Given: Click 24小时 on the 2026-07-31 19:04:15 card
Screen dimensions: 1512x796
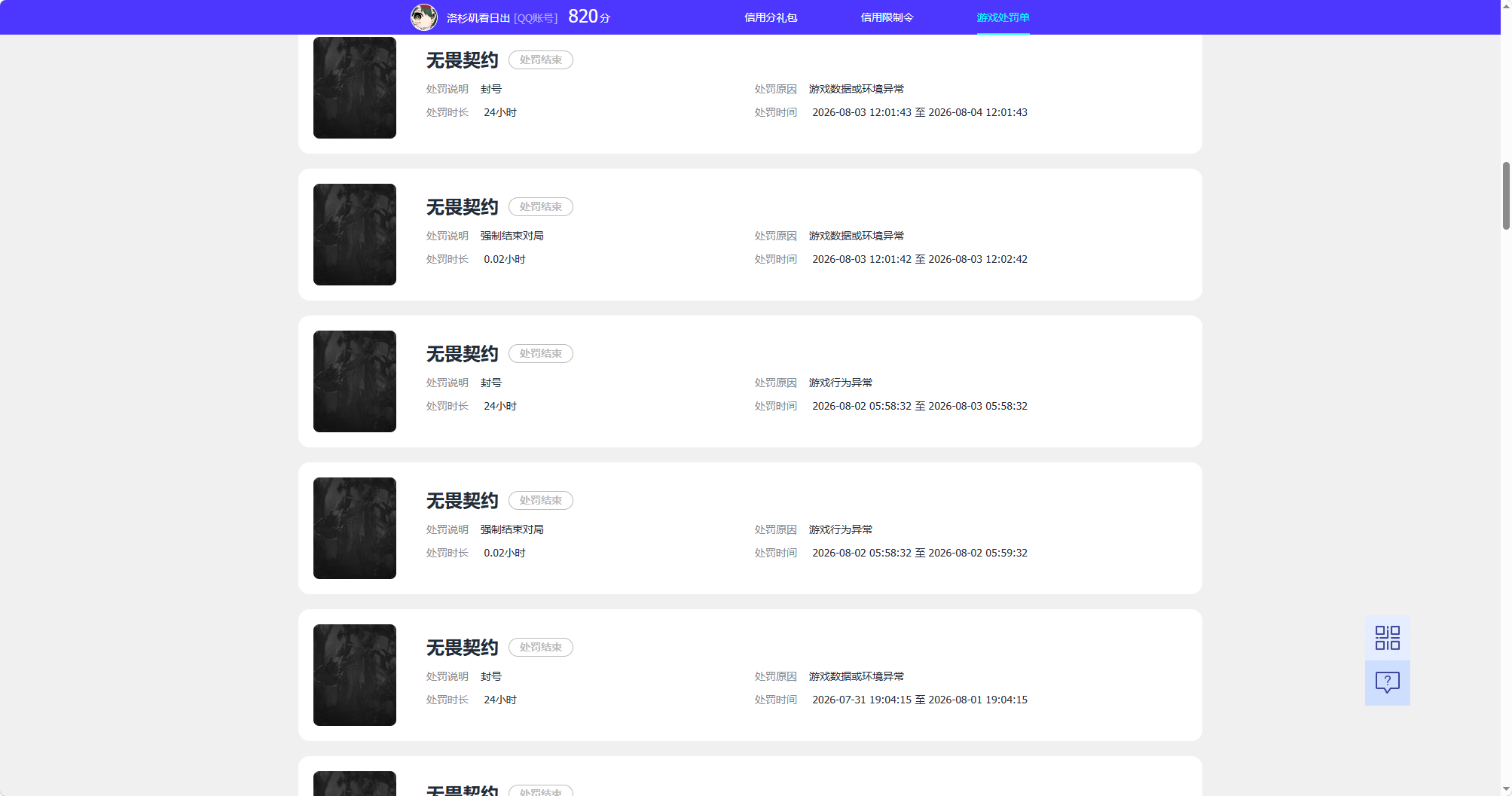Looking at the screenshot, I should [500, 700].
